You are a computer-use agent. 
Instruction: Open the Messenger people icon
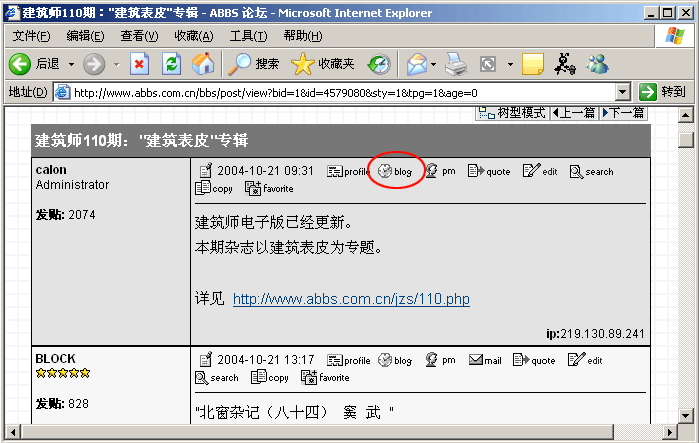[x=597, y=64]
